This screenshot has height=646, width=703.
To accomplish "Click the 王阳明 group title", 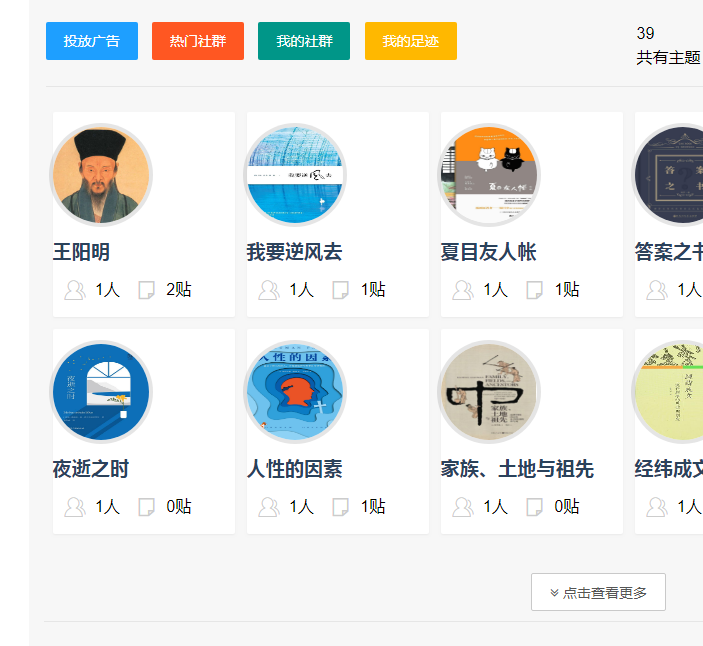I will 82,252.
